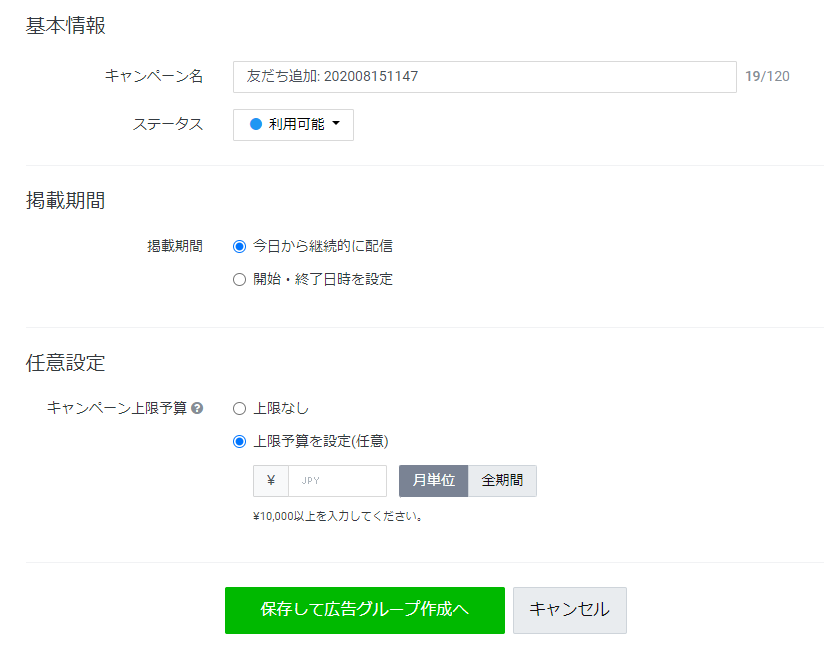Viewport: 824px width, 659px height.
Task: Click the 上限なし label text
Action: [281, 408]
